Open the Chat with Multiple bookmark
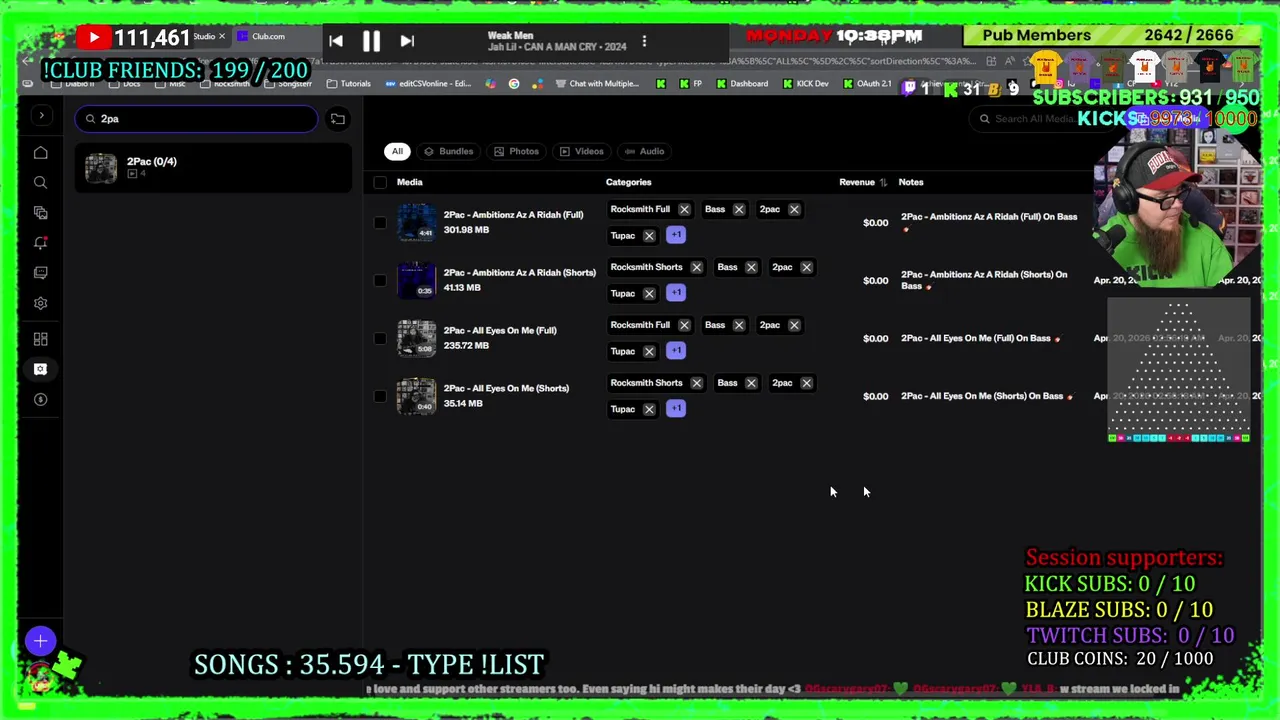 click(x=597, y=84)
